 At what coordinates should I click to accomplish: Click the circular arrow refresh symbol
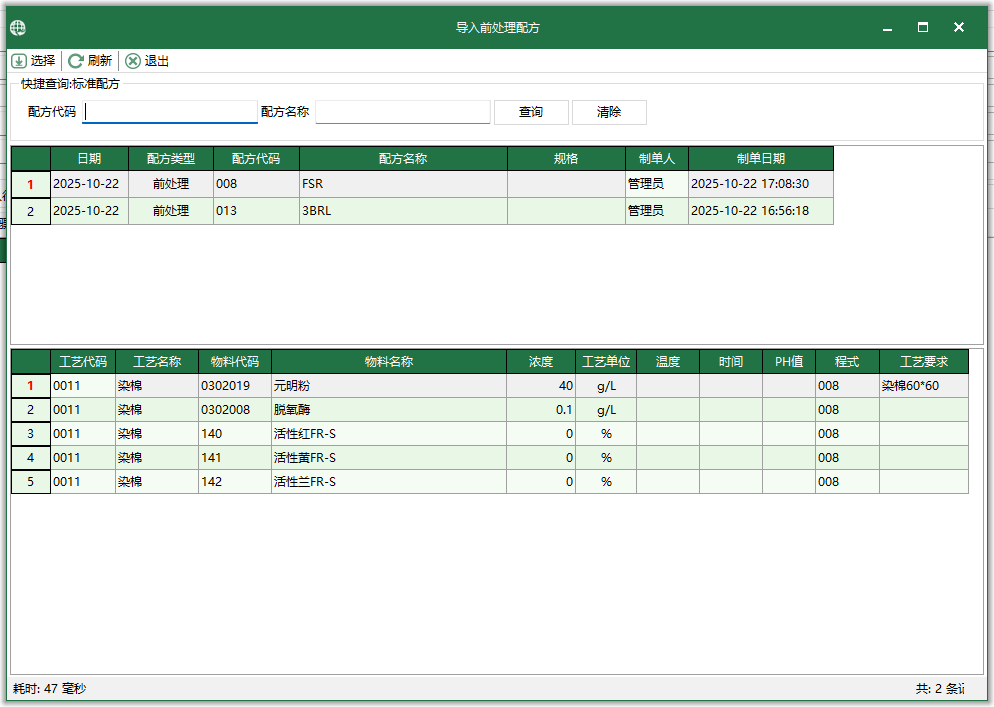click(x=74, y=60)
